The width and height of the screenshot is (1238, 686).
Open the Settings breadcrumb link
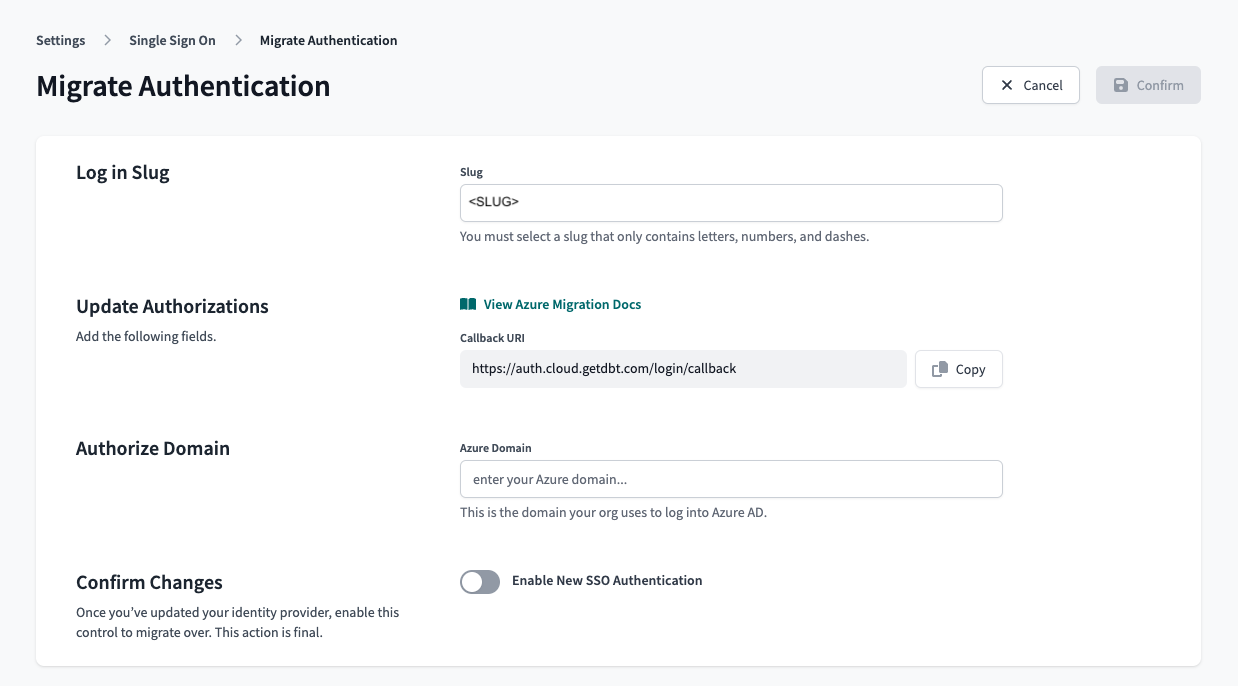click(60, 40)
